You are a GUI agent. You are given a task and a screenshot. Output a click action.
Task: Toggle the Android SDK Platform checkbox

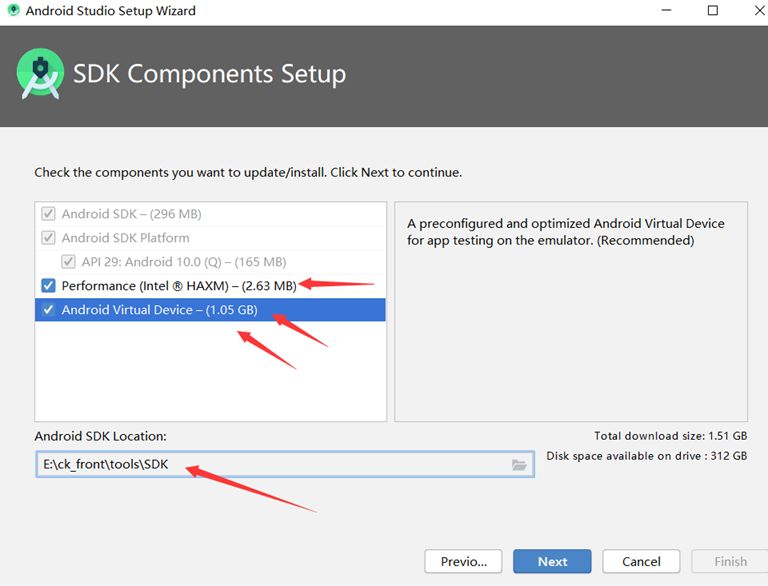pyautogui.click(x=48, y=238)
